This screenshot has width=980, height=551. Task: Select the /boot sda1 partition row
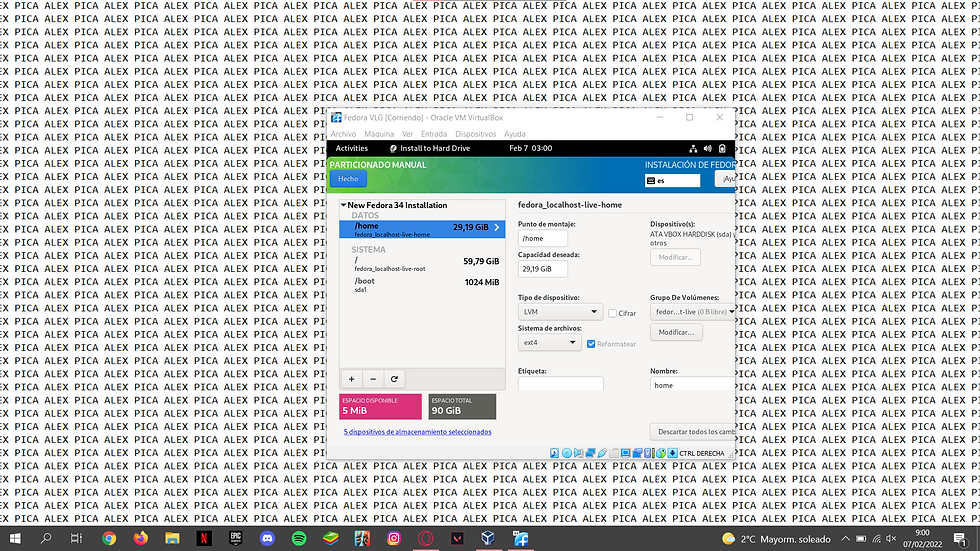(422, 284)
